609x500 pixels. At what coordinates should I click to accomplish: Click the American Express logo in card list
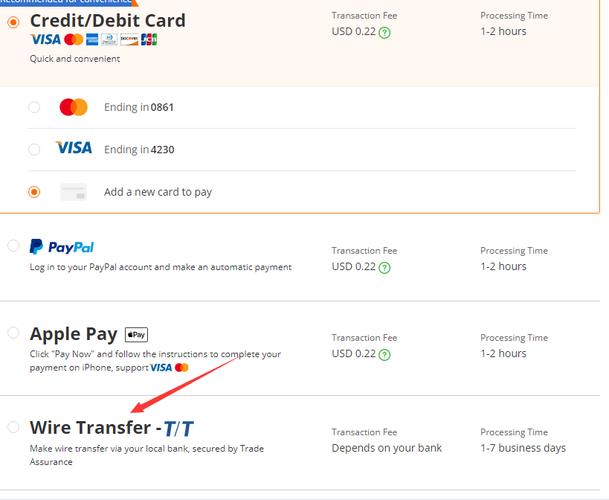pyautogui.click(x=92, y=39)
